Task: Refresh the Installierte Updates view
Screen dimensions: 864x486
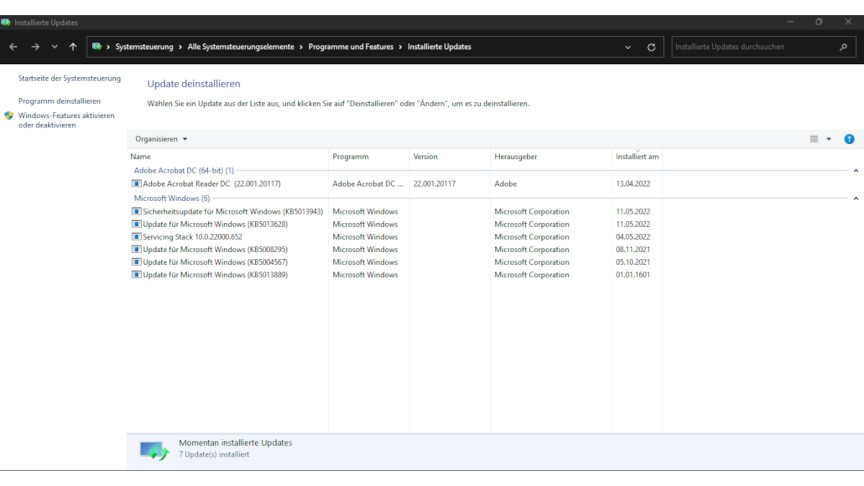Action: pos(651,47)
